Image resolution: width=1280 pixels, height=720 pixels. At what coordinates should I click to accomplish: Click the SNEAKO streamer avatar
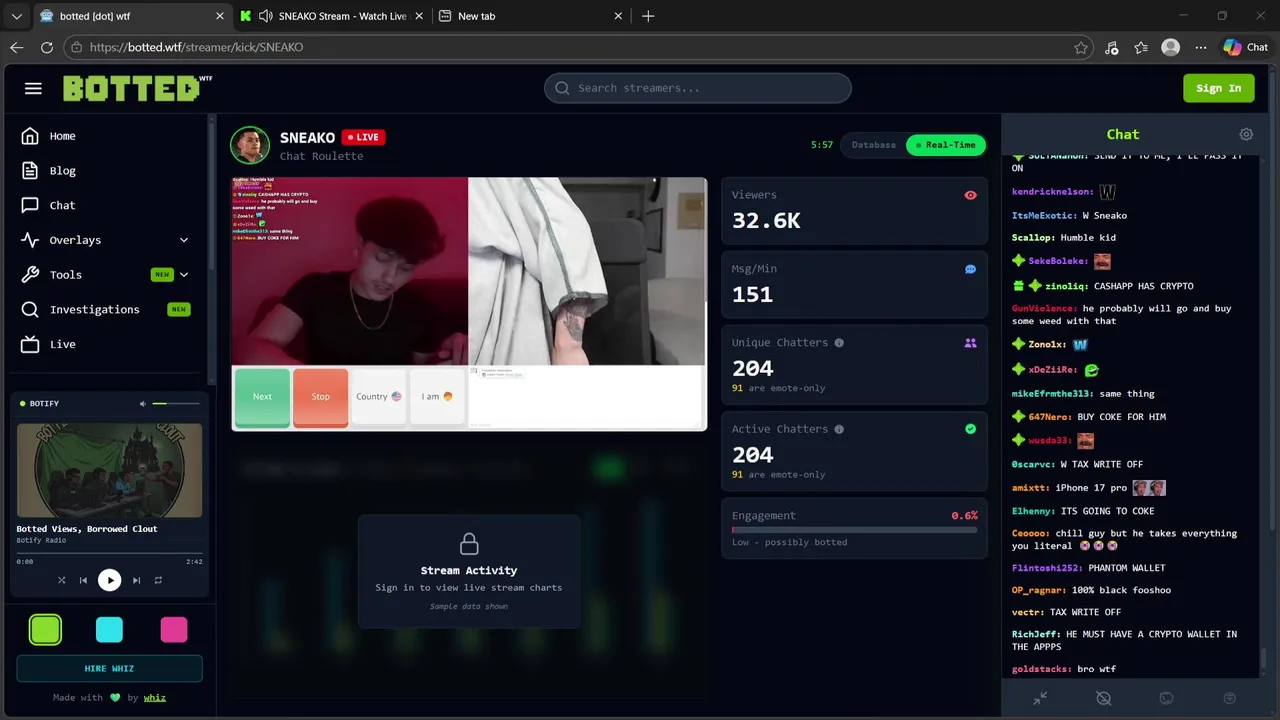click(x=250, y=145)
